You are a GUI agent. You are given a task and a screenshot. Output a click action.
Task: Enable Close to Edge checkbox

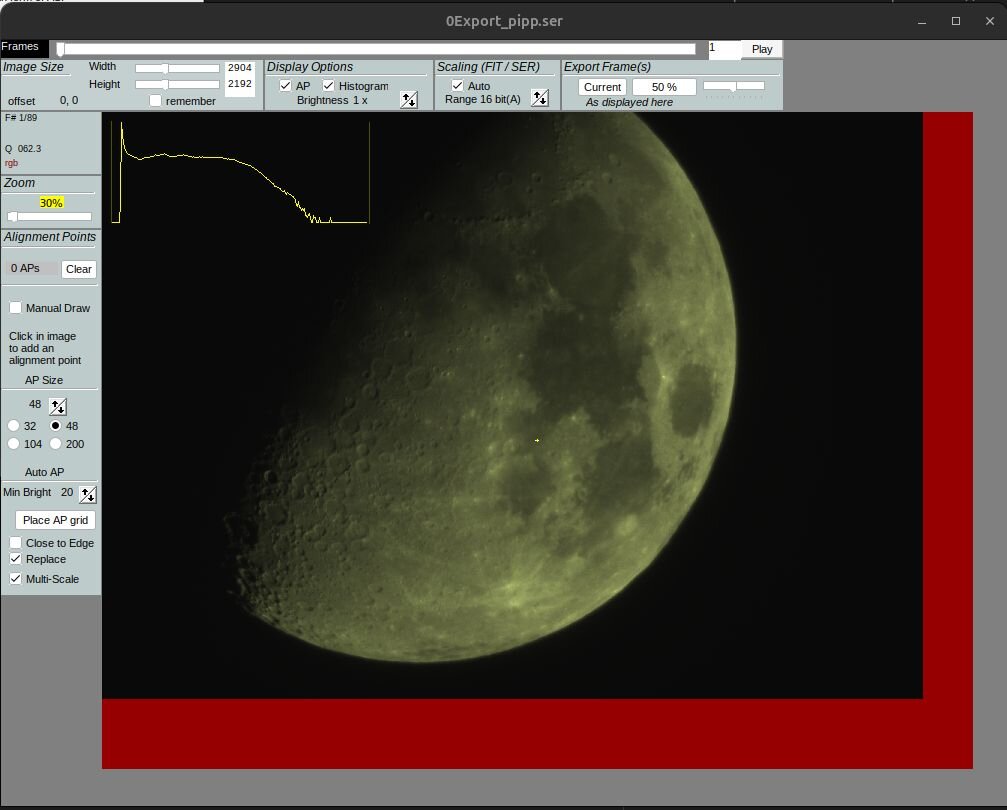15,543
